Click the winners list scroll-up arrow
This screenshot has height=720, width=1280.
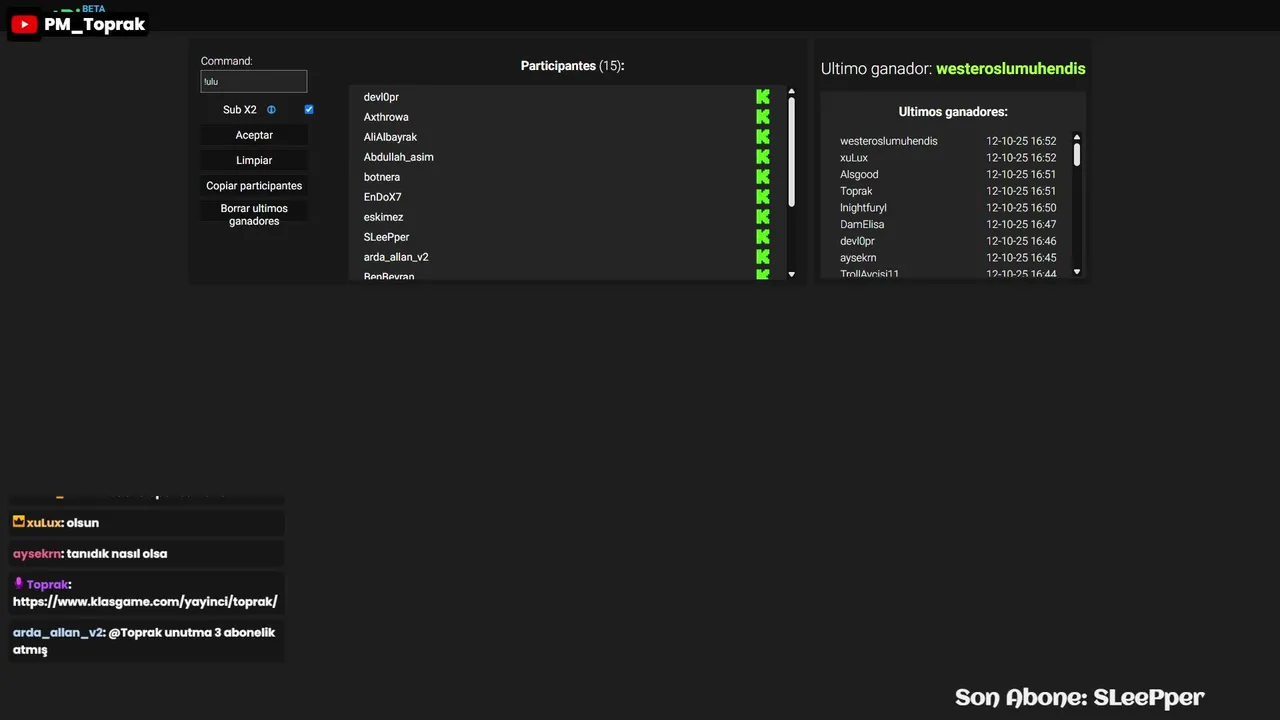(1077, 137)
